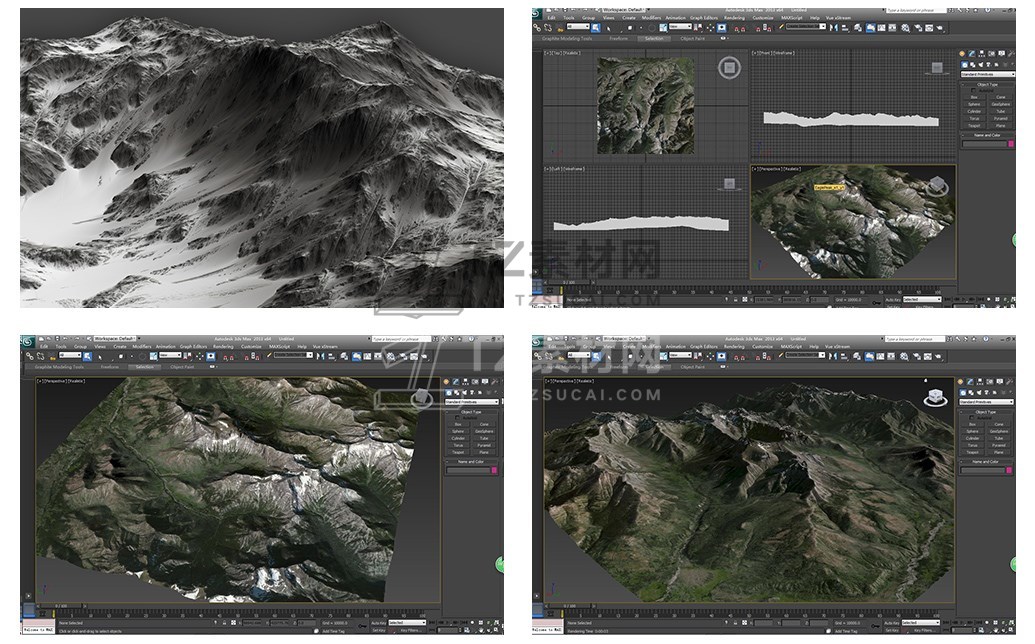Switch to the Freeform tab in the four-viewport window
This screenshot has width=1035, height=644.
click(618, 39)
